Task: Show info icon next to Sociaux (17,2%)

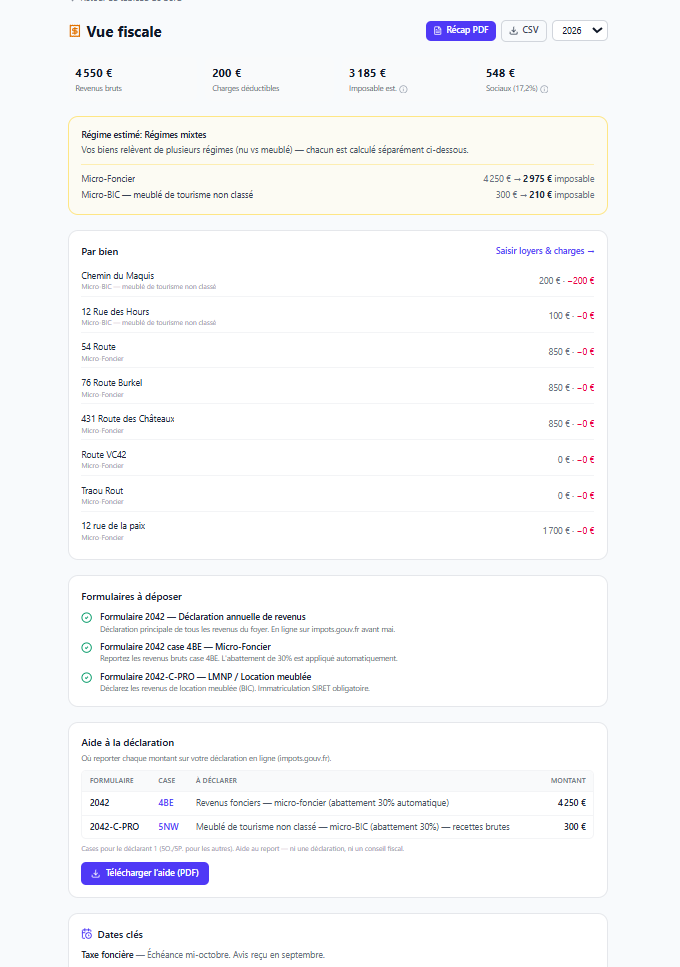Action: pos(544,89)
